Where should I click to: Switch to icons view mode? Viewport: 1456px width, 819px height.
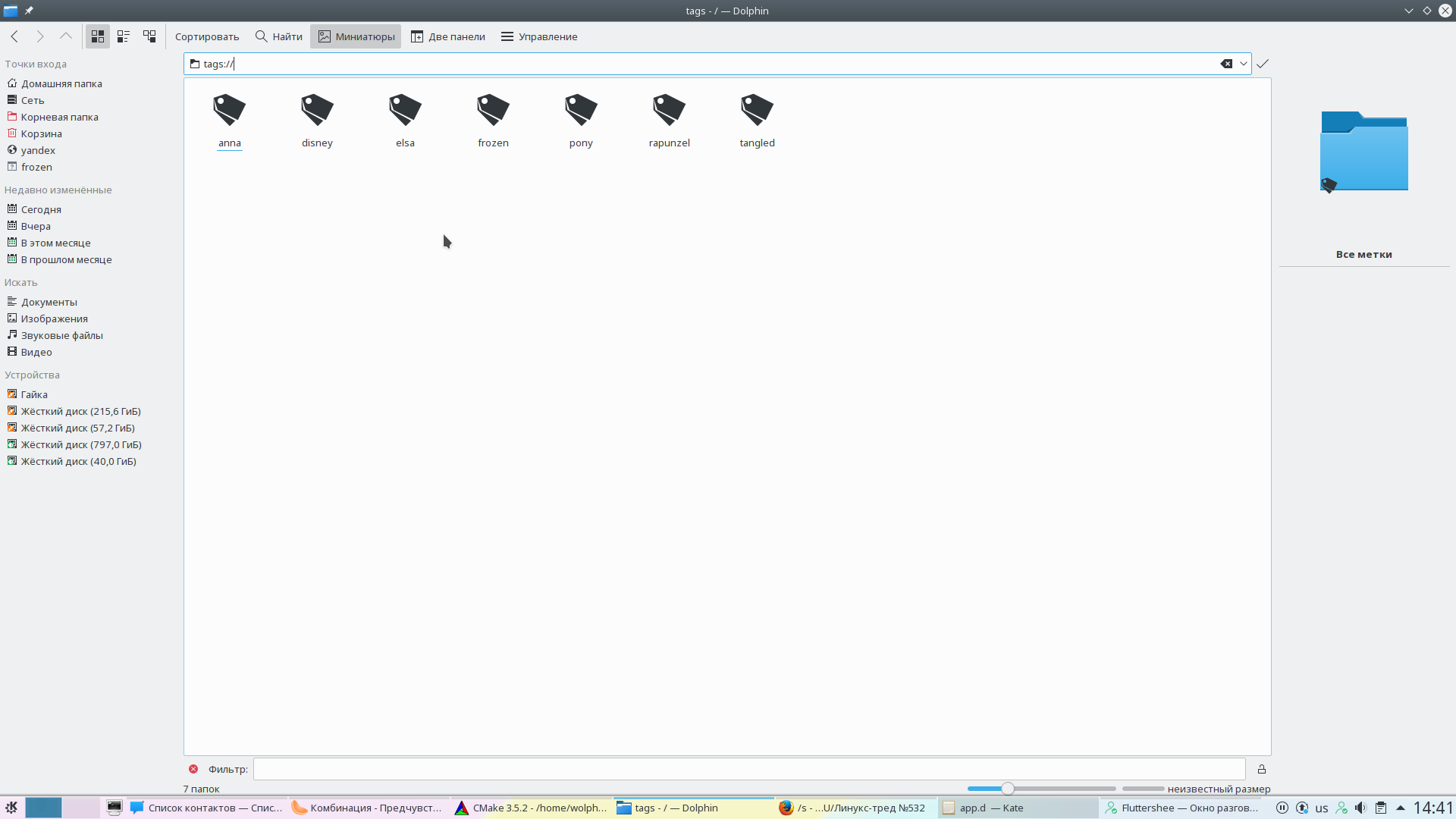(x=98, y=36)
